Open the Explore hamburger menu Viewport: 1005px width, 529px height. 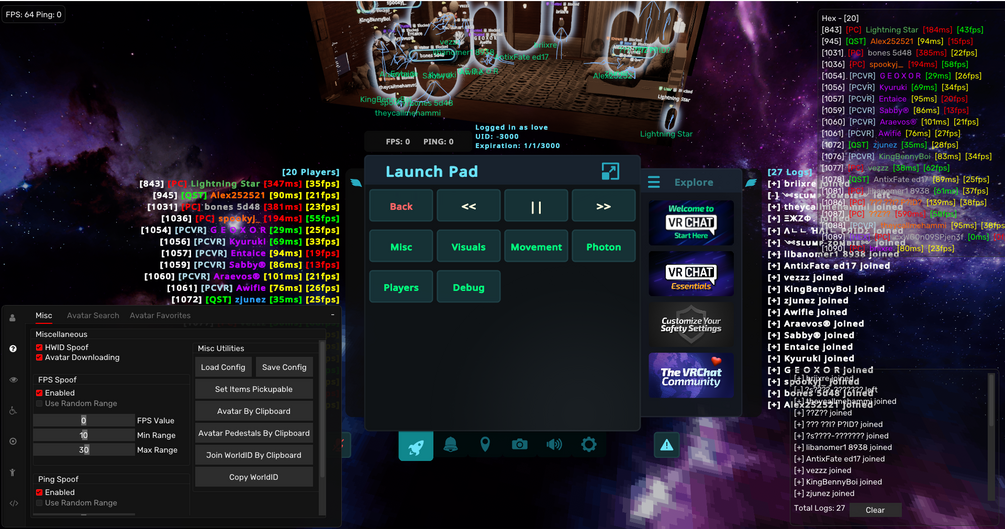click(x=654, y=182)
